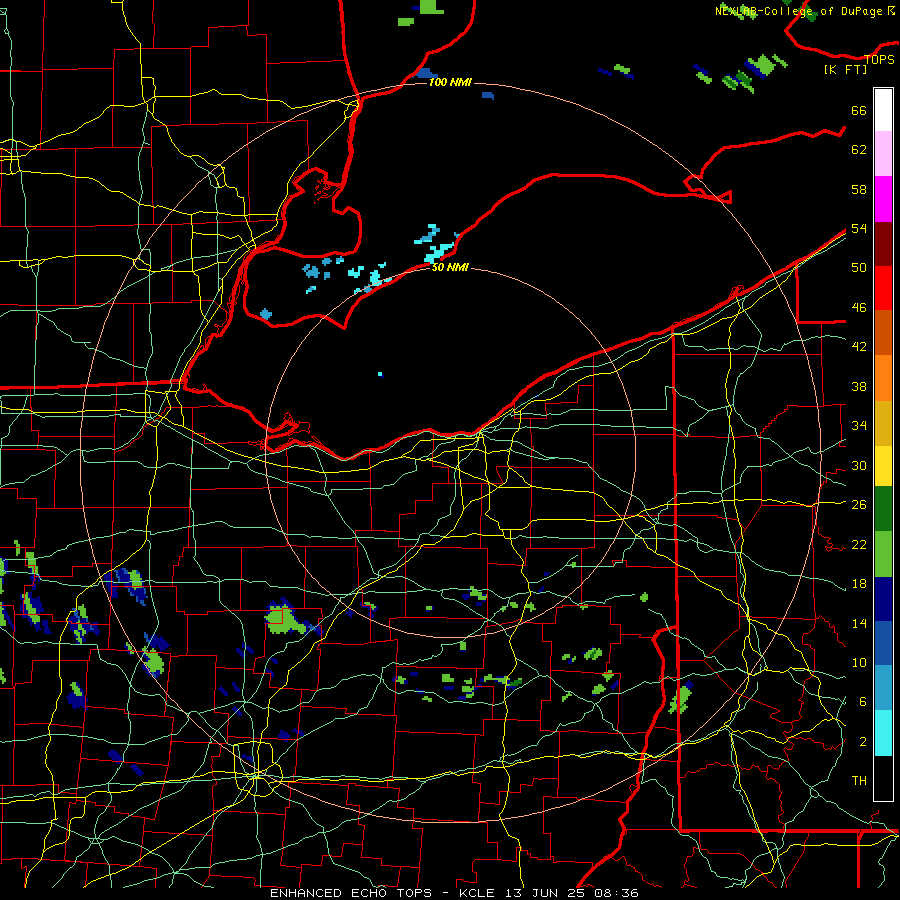The width and height of the screenshot is (900, 900).
Task: Click the white 66 kft swatch in the legend
Action: (x=883, y=110)
